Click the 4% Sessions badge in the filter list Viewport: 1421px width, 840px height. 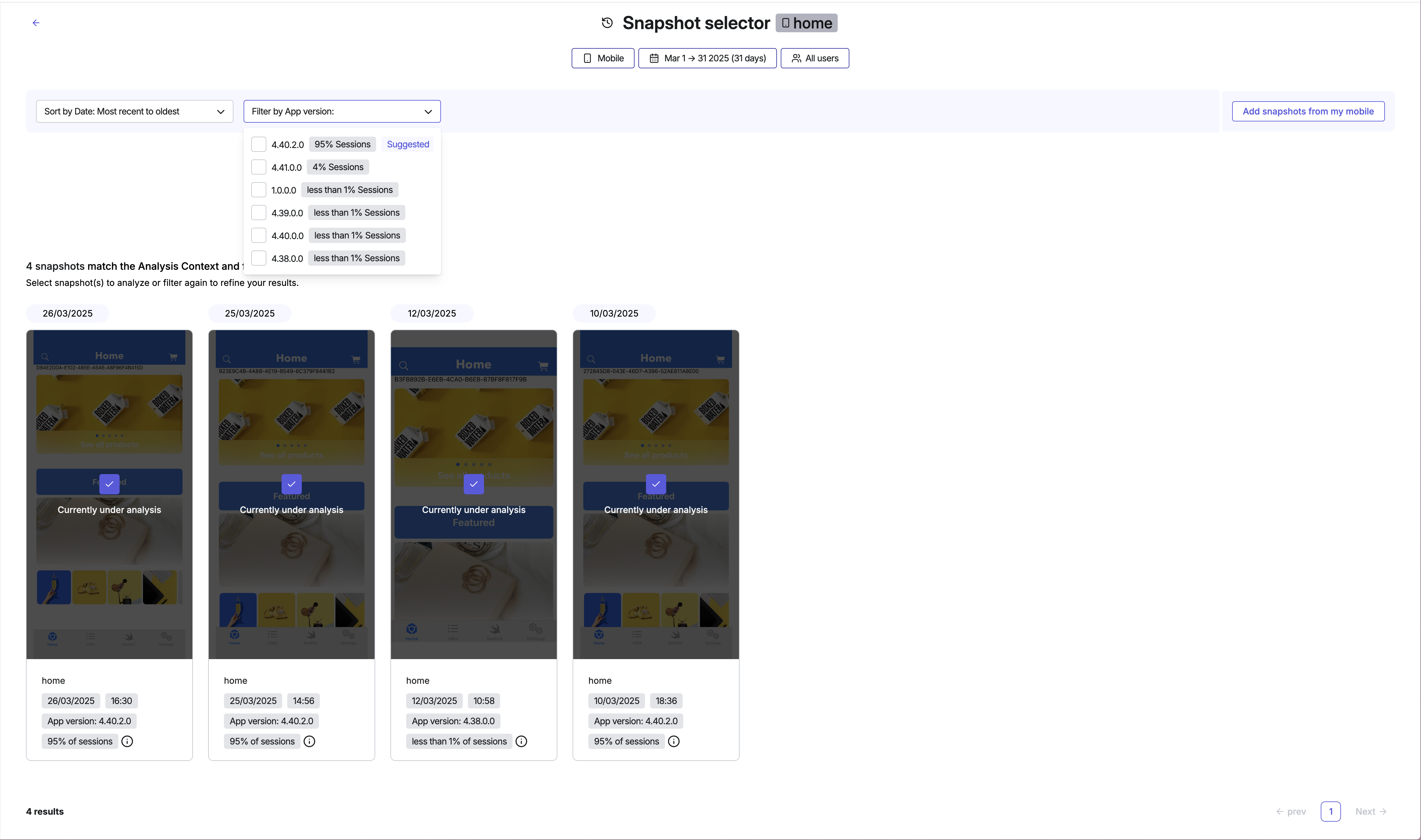(x=338, y=167)
